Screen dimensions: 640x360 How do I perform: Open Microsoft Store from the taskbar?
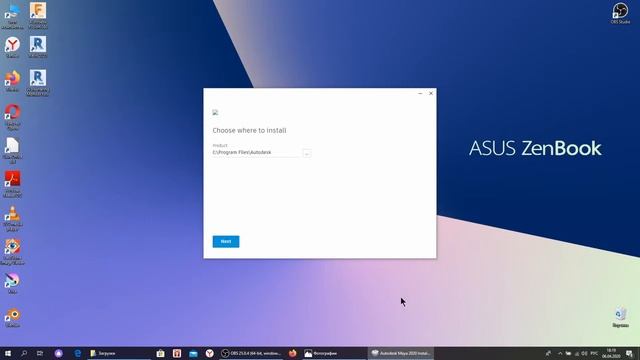click(x=160, y=353)
